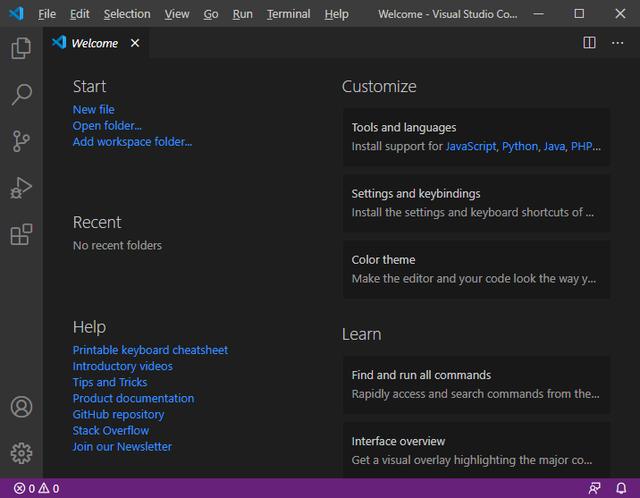Open Tips and Tricks link
640x498 pixels.
[110, 382]
